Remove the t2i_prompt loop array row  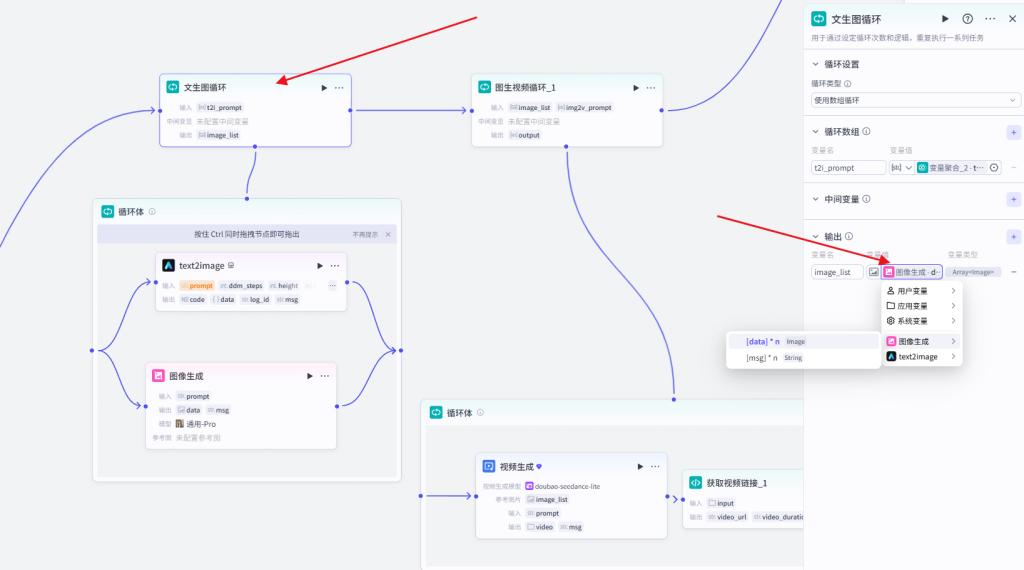[x=1014, y=168]
